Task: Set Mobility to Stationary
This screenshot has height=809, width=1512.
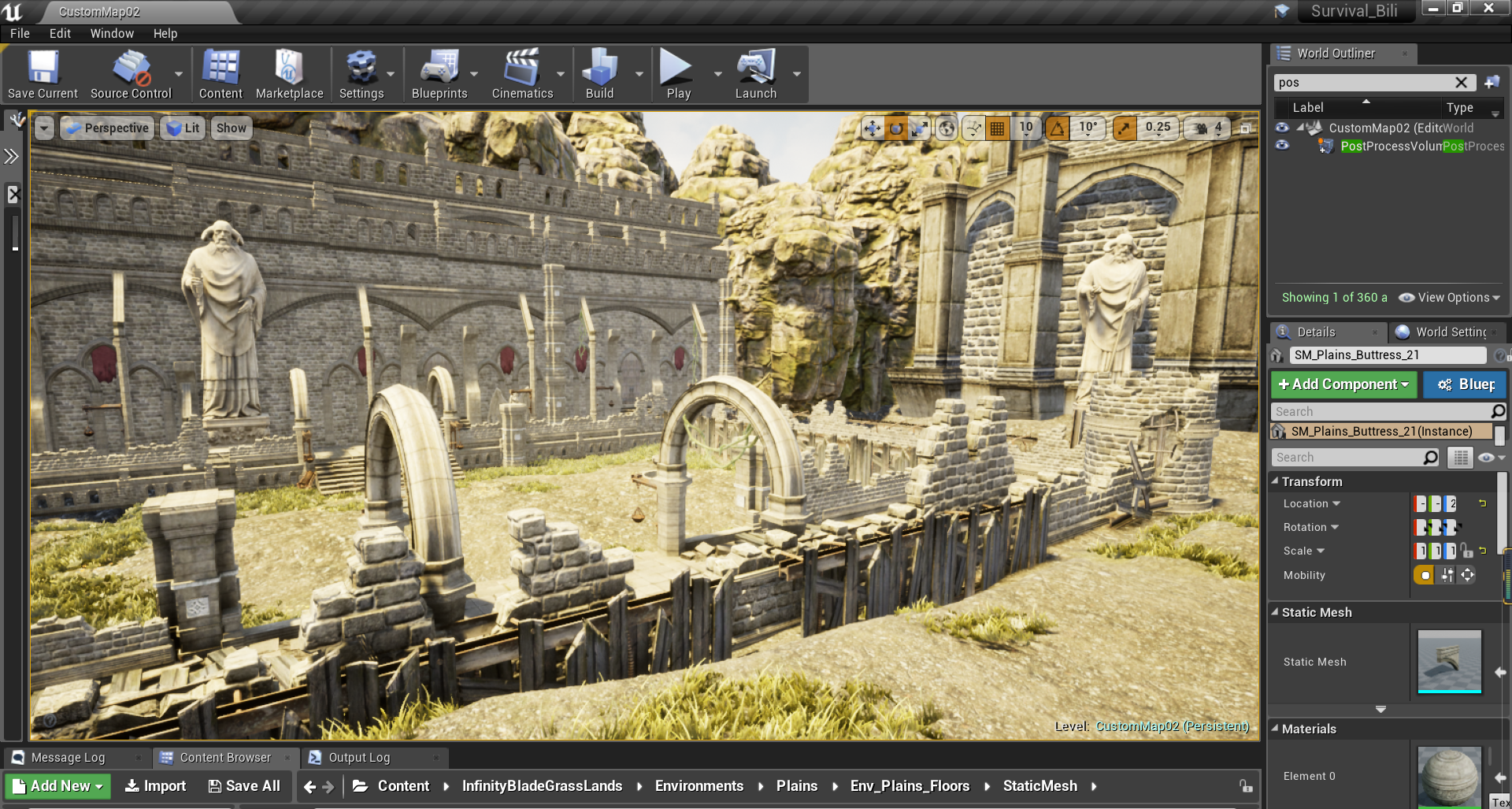Action: point(1447,575)
